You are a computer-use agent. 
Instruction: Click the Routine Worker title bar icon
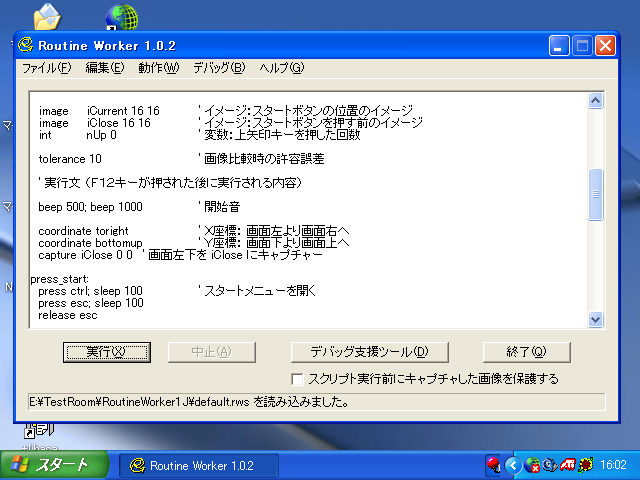[x=26, y=45]
